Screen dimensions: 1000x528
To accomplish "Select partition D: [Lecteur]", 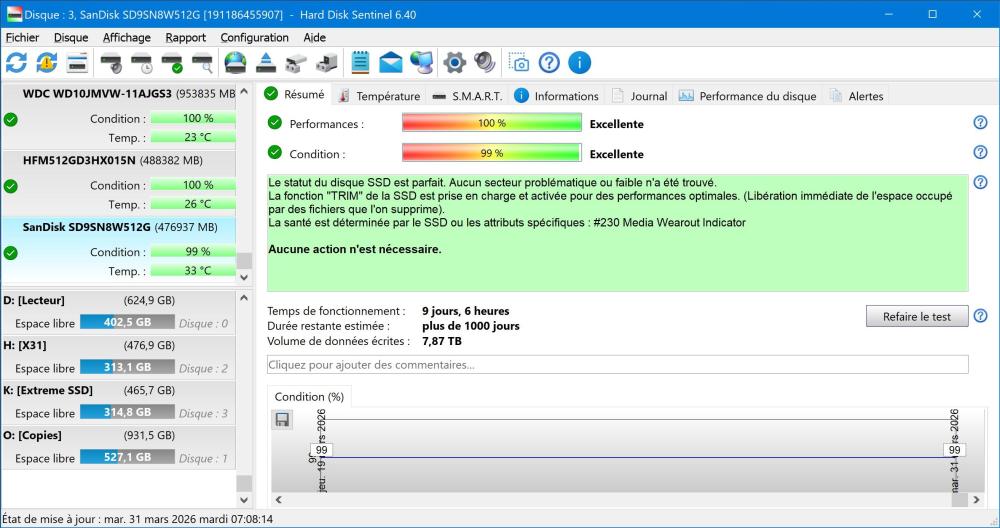I will [x=119, y=312].
